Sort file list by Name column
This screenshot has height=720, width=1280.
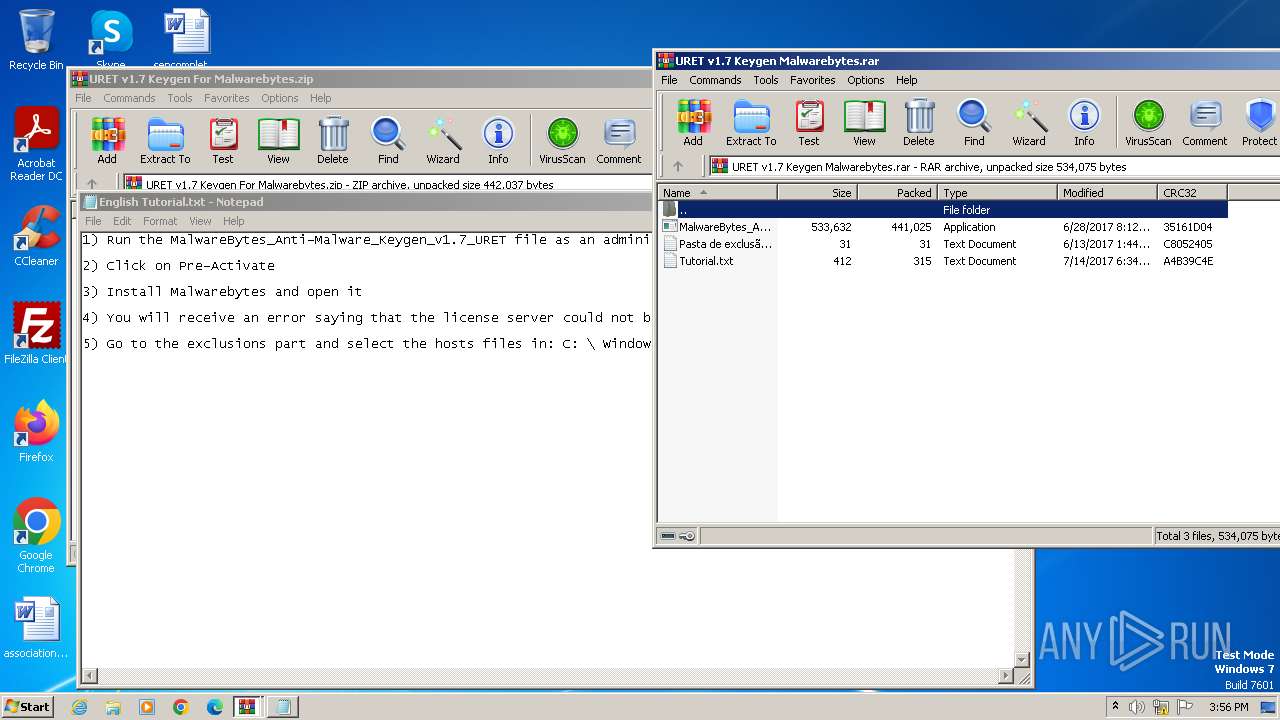pyautogui.click(x=718, y=193)
